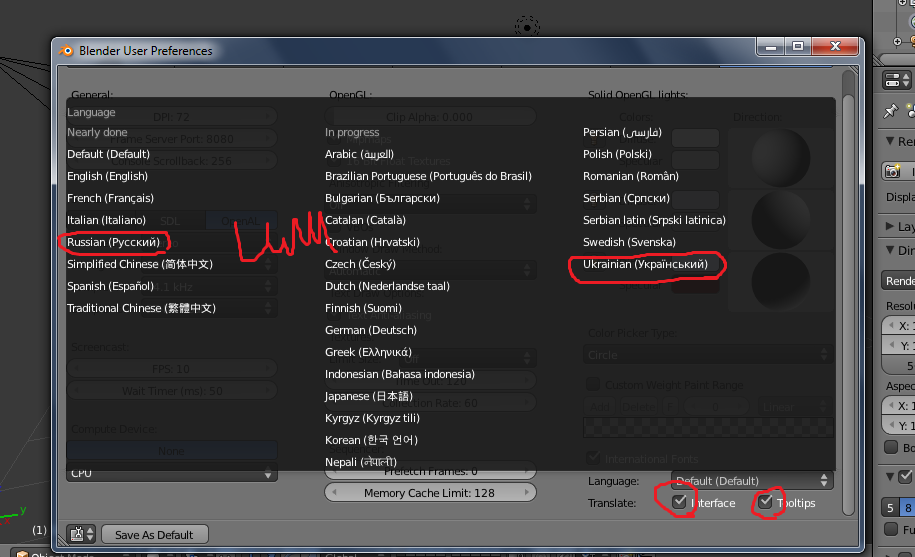Screen dimensions: 915x557
Task: Toggle the Anti-Aliasing panel checkbox
Action: coord(905,477)
